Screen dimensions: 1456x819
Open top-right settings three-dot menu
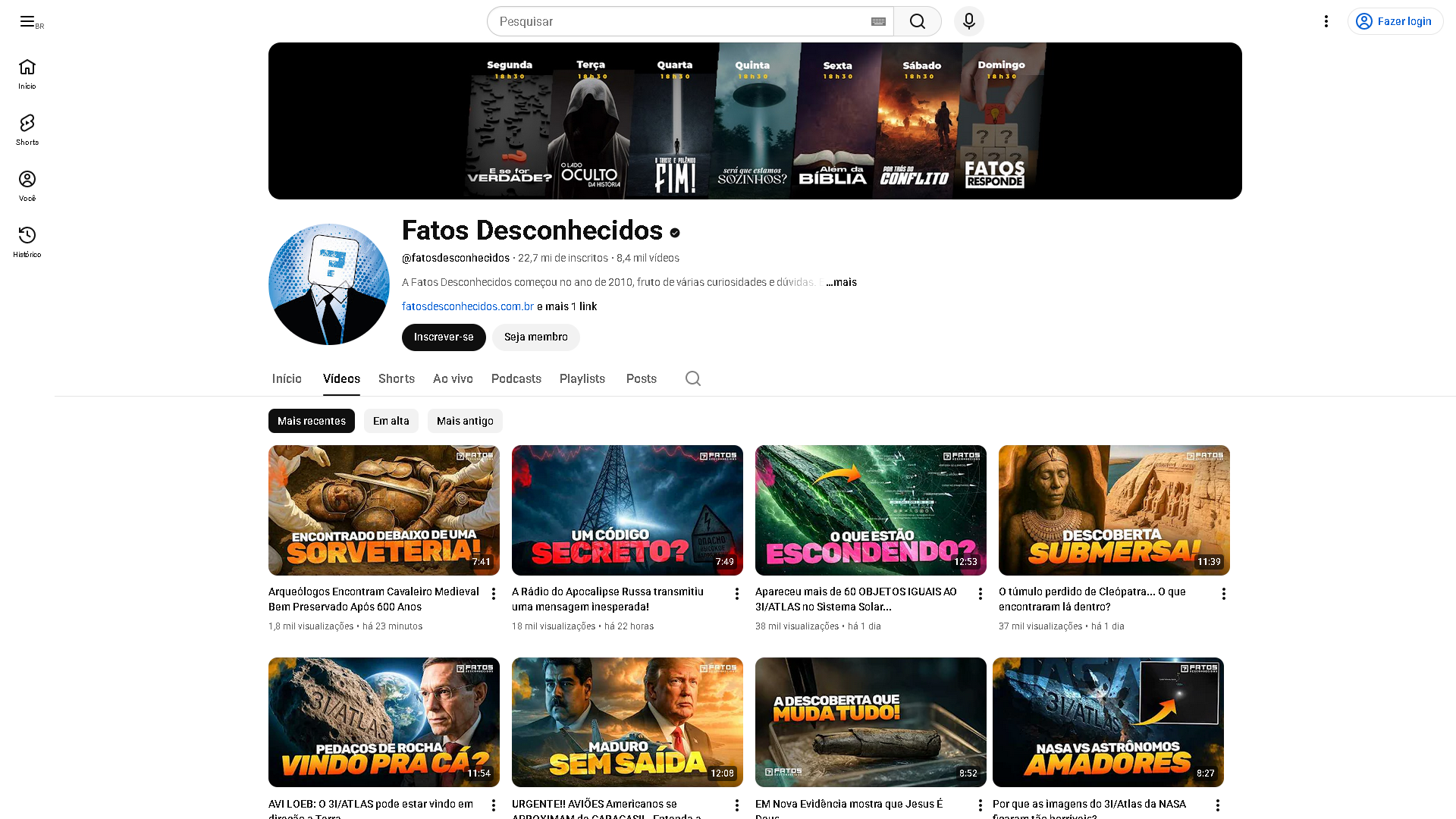(1326, 21)
